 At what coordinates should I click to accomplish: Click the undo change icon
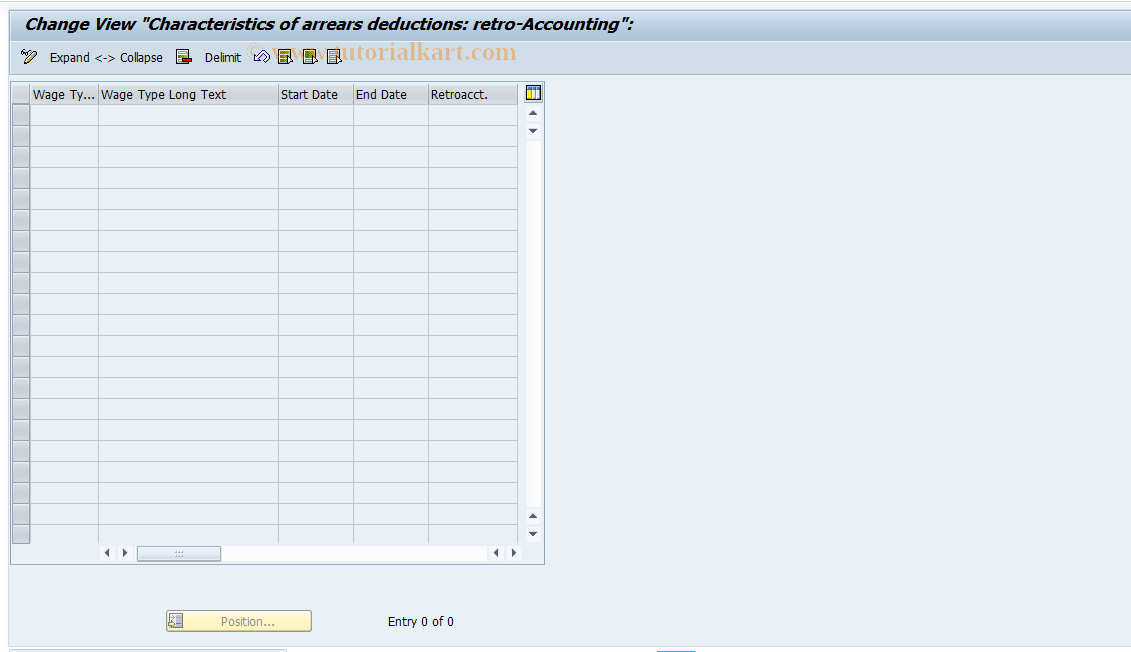(x=262, y=56)
